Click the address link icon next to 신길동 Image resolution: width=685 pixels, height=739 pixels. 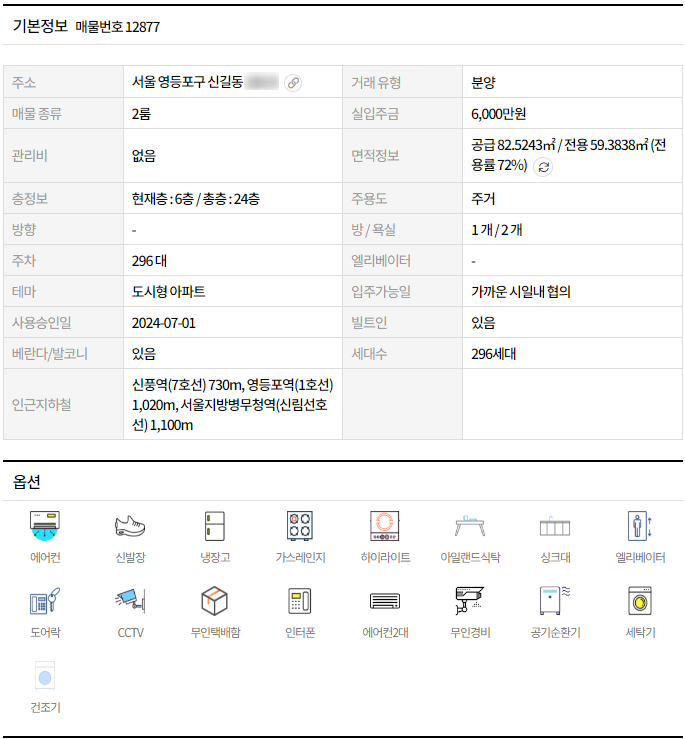[293, 82]
